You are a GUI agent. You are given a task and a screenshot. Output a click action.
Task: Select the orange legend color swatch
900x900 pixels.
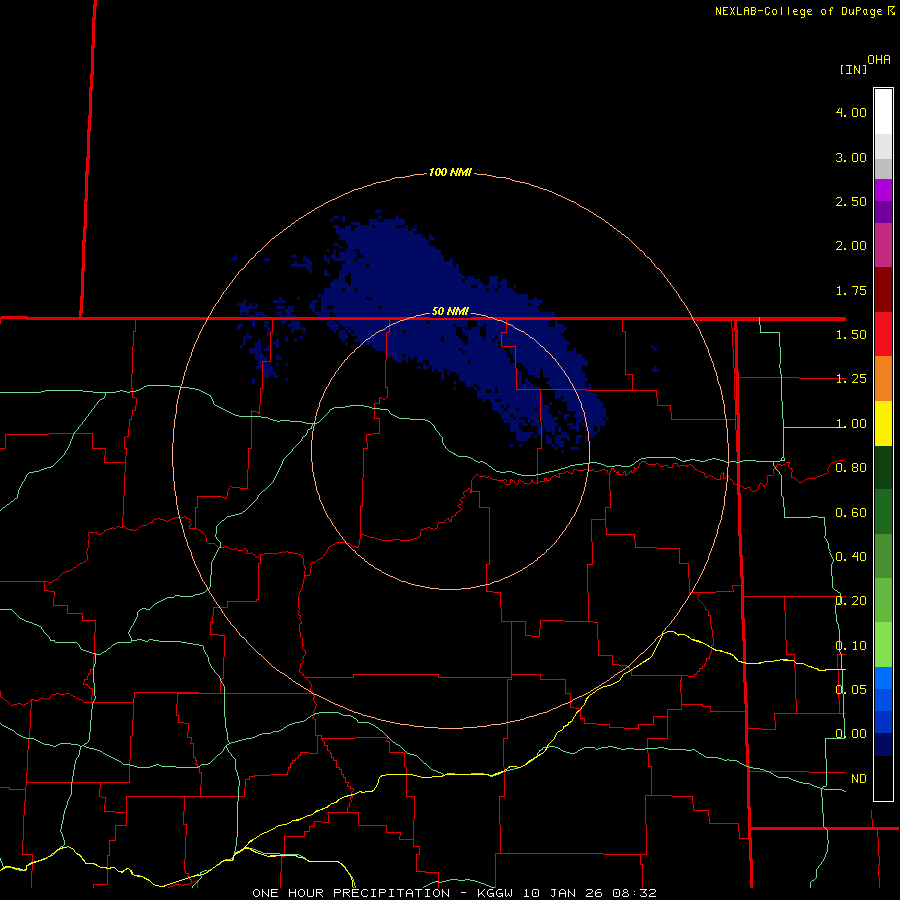coord(883,379)
